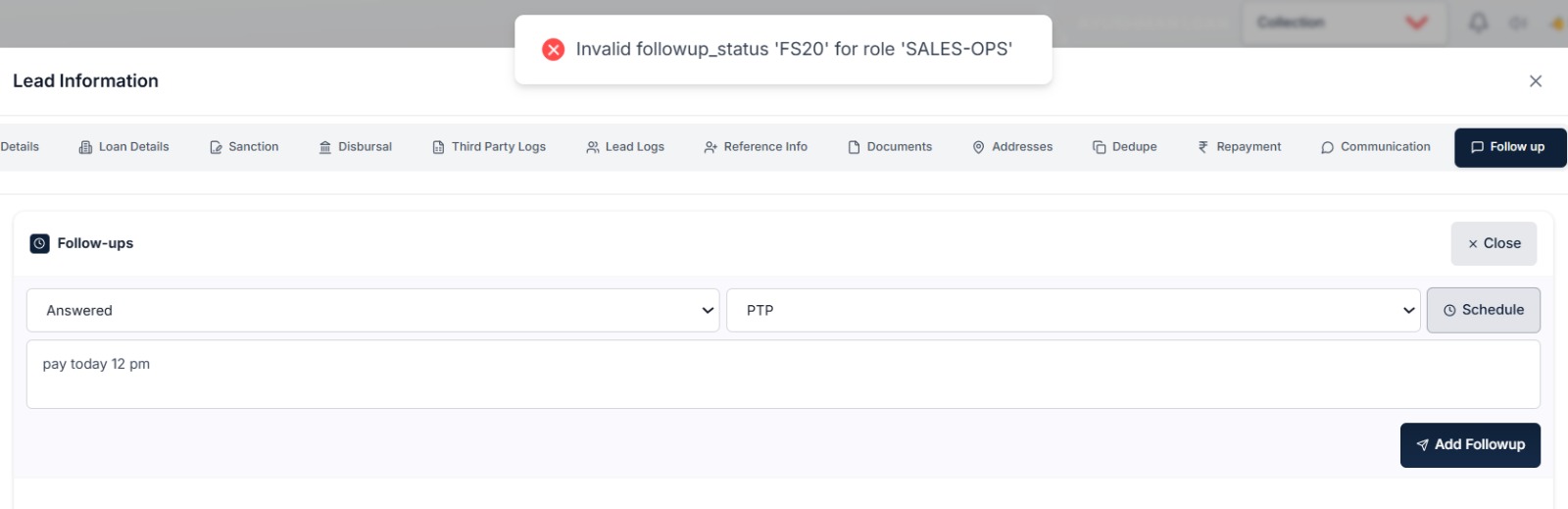Image resolution: width=1568 pixels, height=509 pixels.
Task: Click the Follow-ups clock icon
Action: click(39, 243)
